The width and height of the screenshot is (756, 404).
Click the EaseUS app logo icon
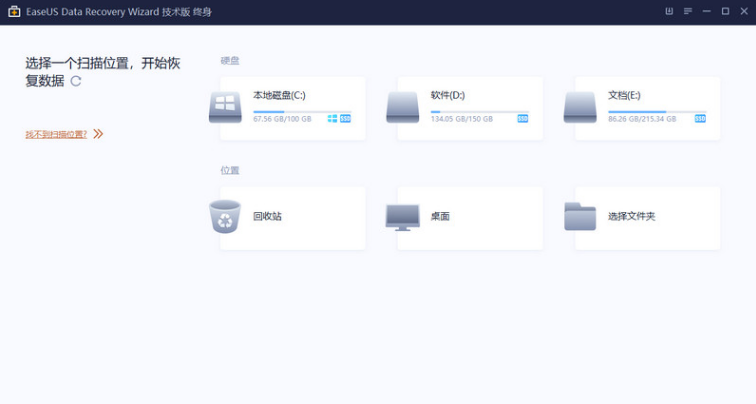[14, 12]
